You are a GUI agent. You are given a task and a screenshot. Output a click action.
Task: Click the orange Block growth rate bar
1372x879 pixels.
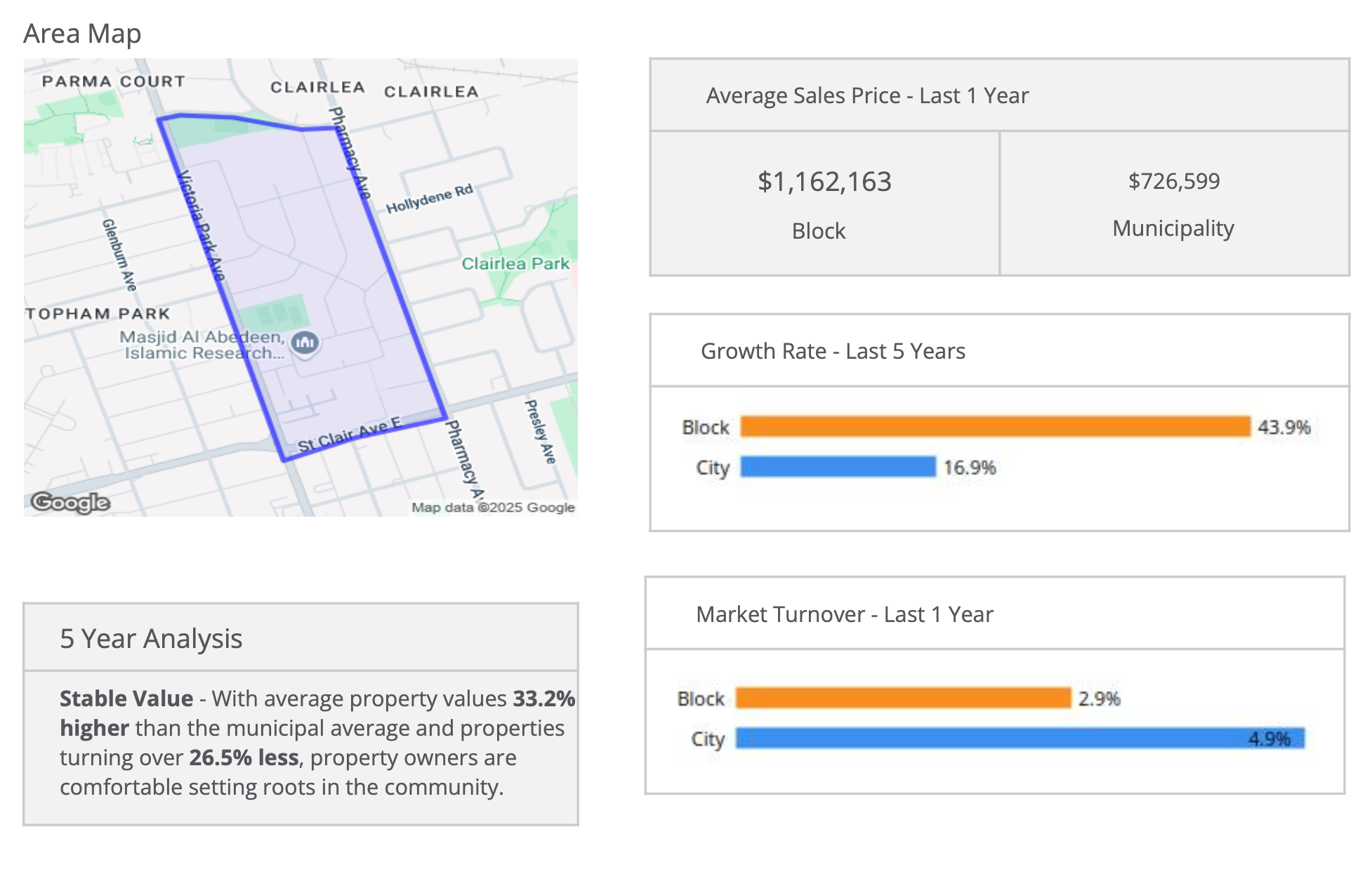pyautogui.click(x=995, y=426)
